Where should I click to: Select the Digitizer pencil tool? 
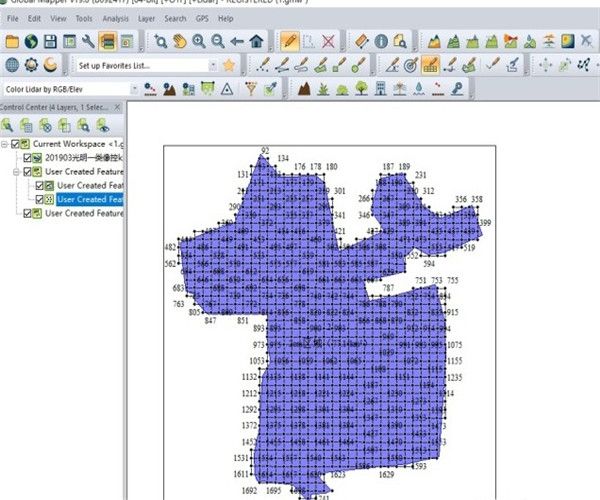click(x=289, y=41)
